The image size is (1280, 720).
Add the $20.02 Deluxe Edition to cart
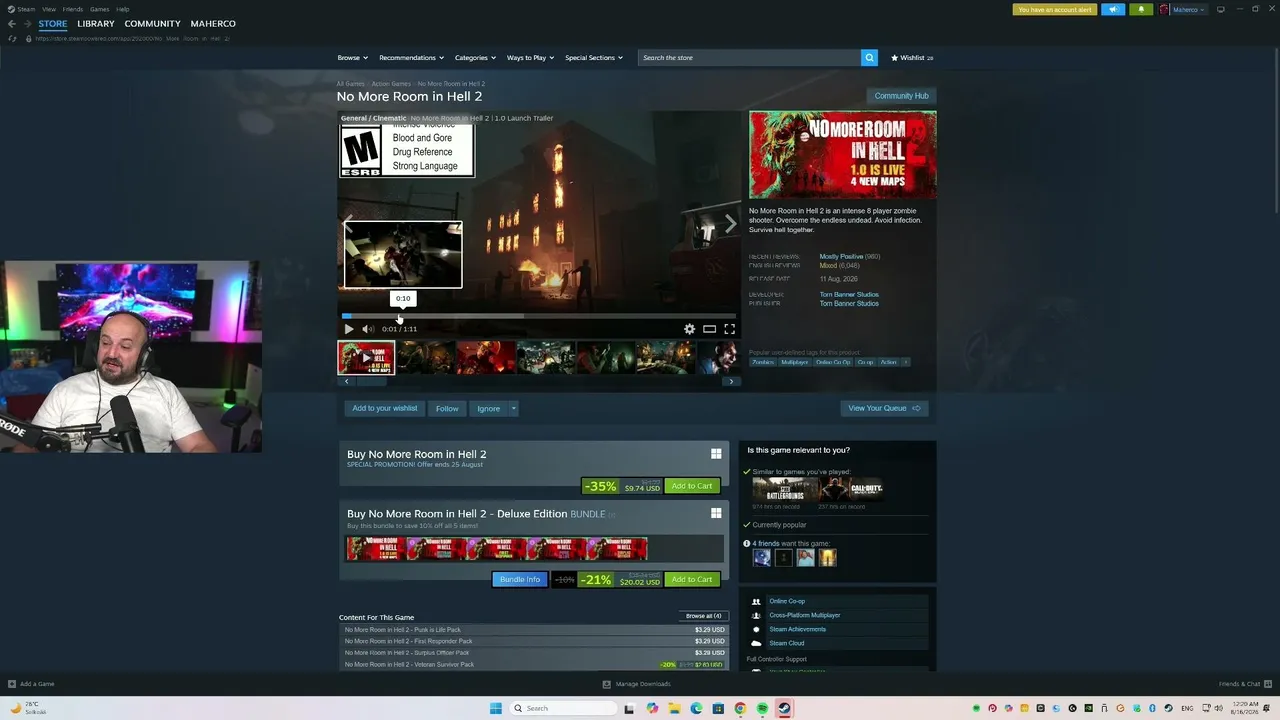(692, 580)
